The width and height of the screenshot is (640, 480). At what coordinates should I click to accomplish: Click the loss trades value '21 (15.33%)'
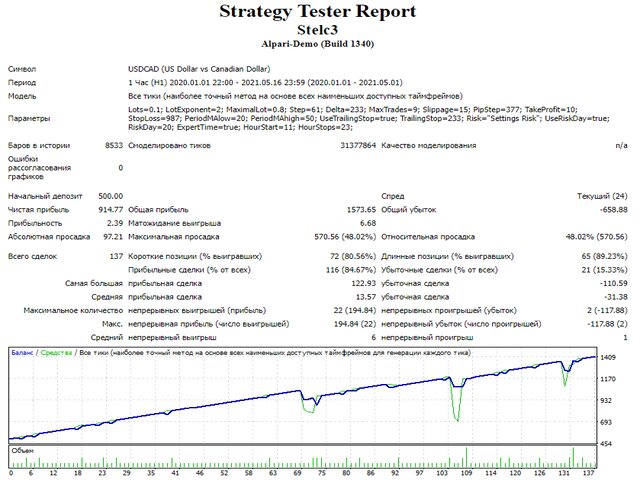[x=604, y=270]
